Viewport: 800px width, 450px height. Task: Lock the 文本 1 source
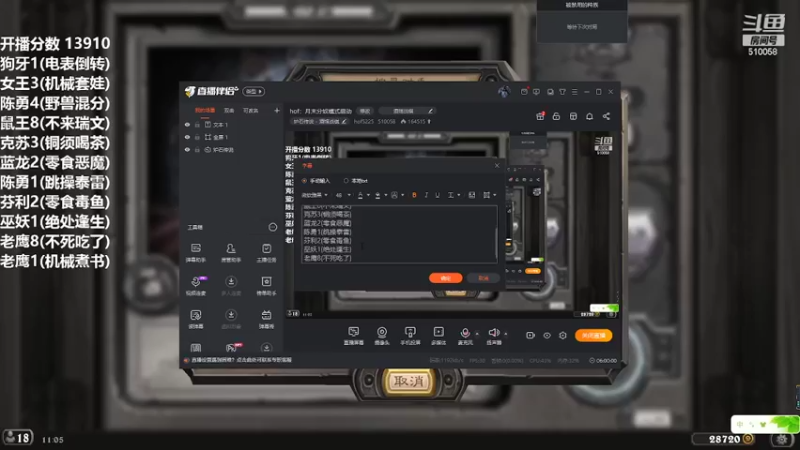197,124
